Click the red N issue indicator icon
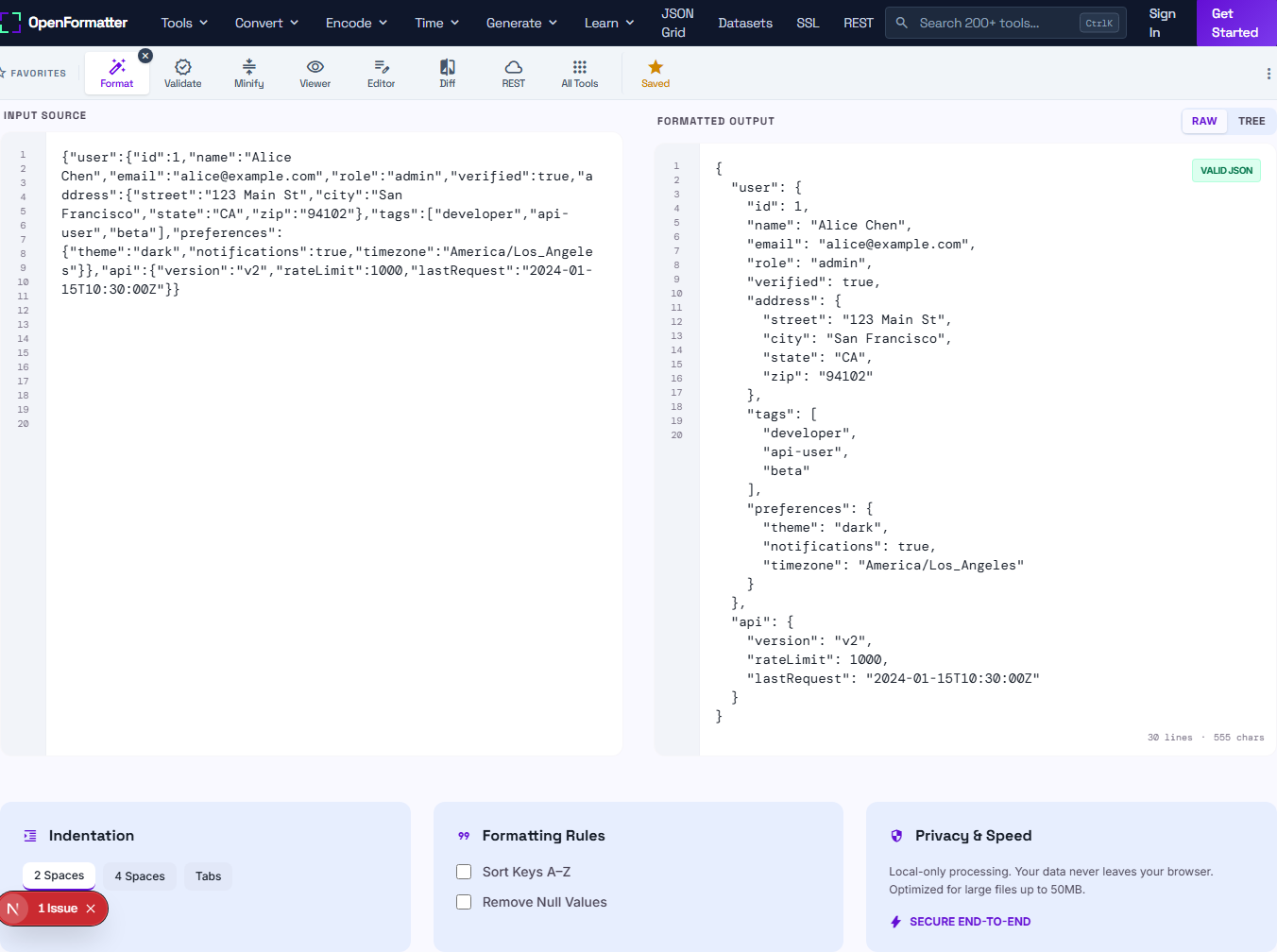 tap(13, 909)
